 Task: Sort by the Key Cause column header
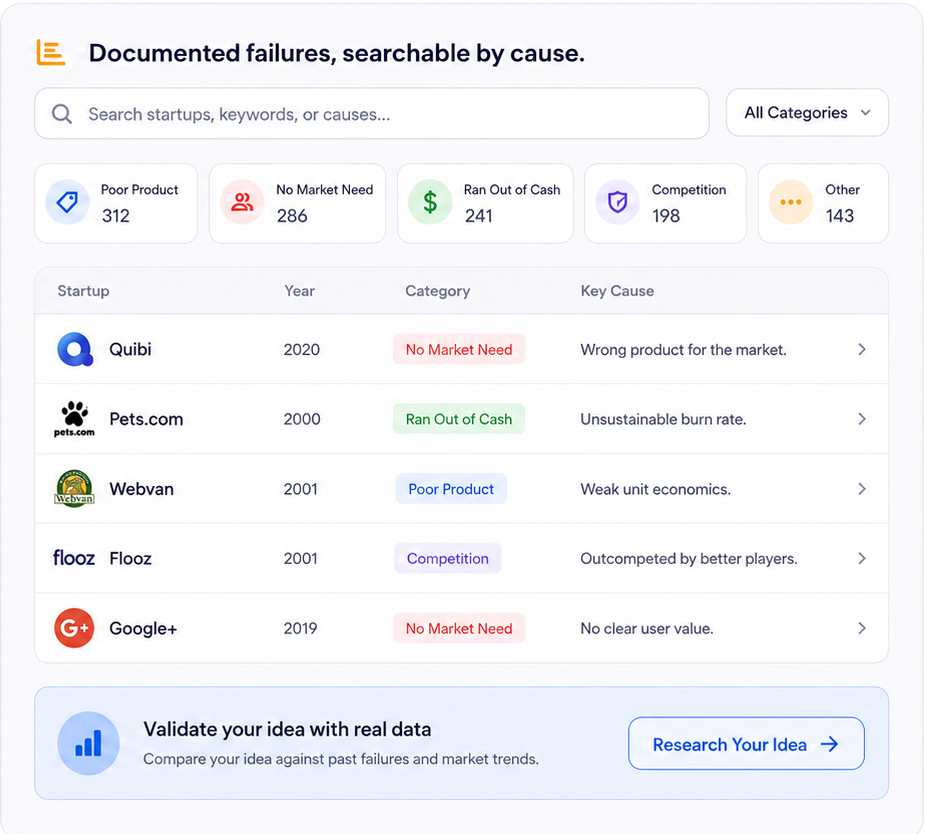point(617,291)
